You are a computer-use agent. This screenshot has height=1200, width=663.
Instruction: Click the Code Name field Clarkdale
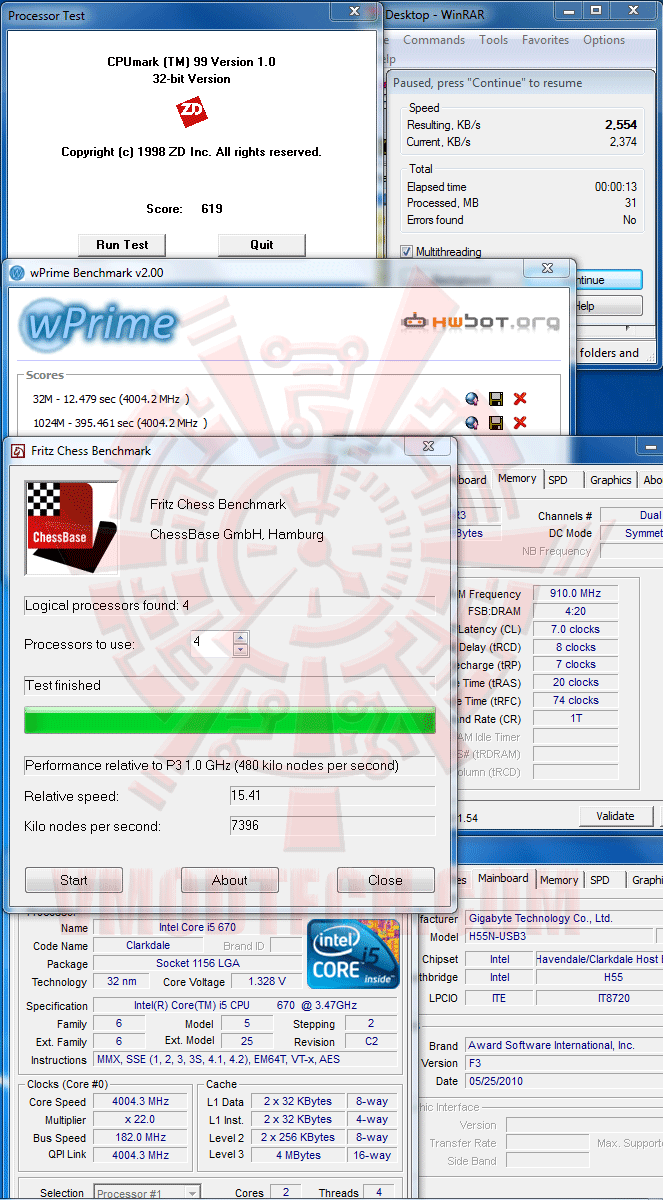click(x=149, y=946)
